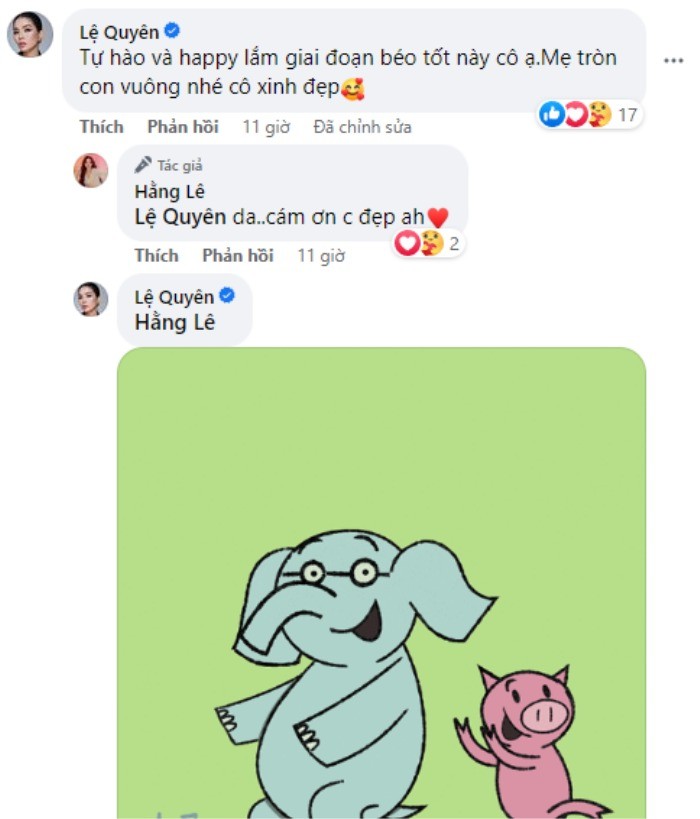Click the tagged Hằng Lê mention
Viewport: 700px width, 819px height.
pos(174,323)
